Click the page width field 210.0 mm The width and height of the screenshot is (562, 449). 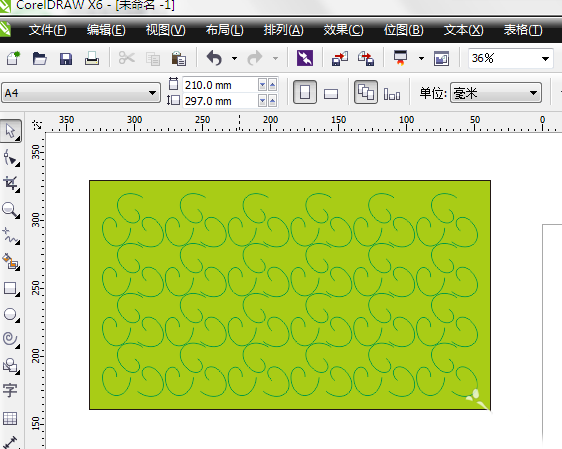click(x=220, y=85)
